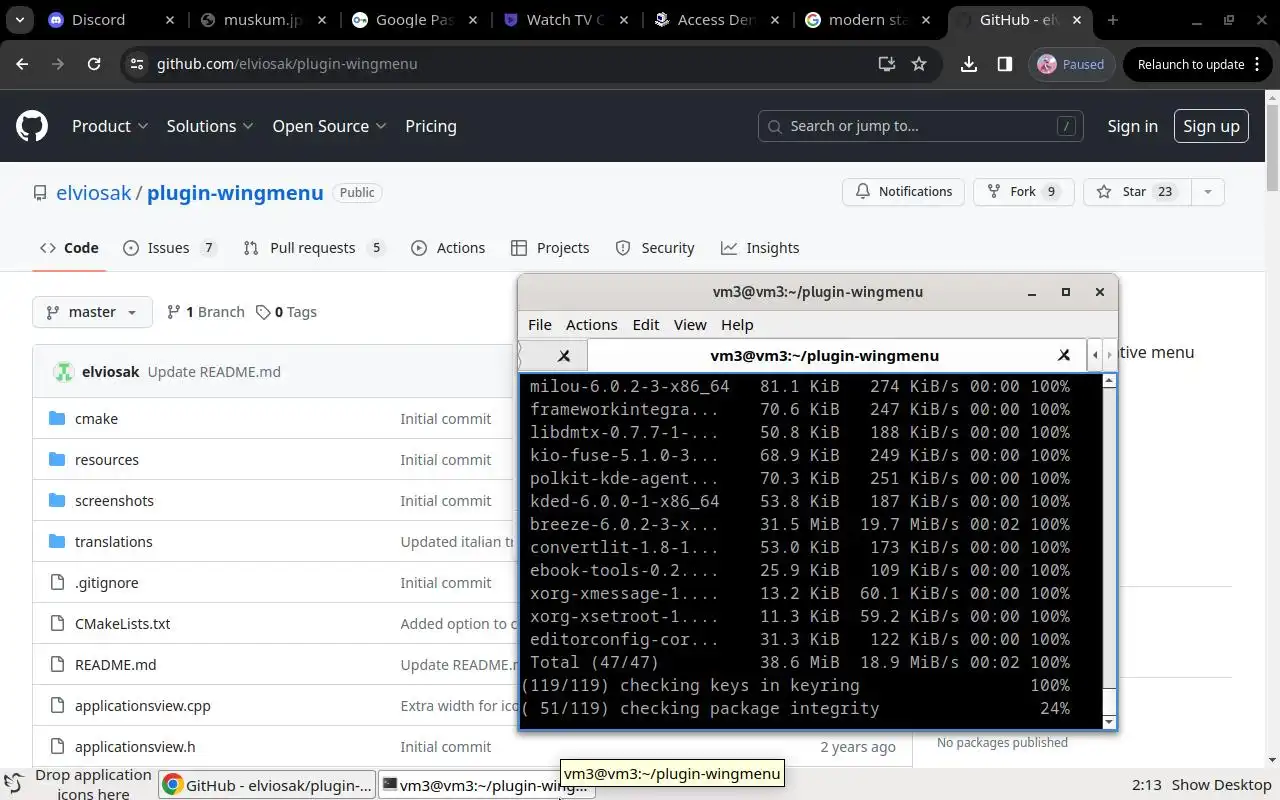Open the cmake folder
Screen dimensions: 1280x800
tap(96, 419)
